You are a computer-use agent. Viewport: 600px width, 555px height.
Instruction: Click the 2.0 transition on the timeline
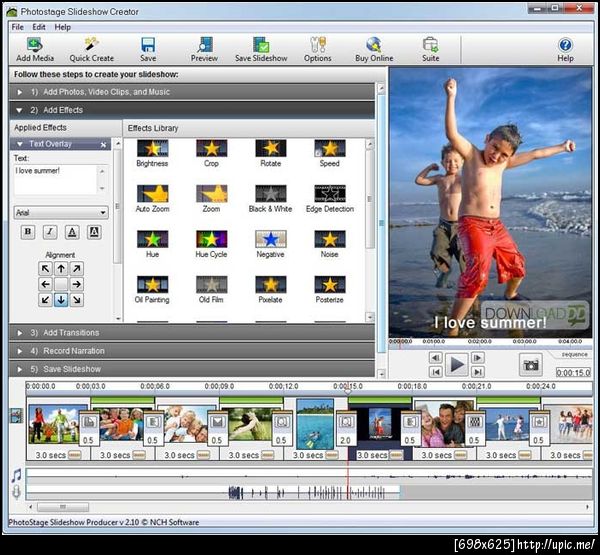(346, 429)
